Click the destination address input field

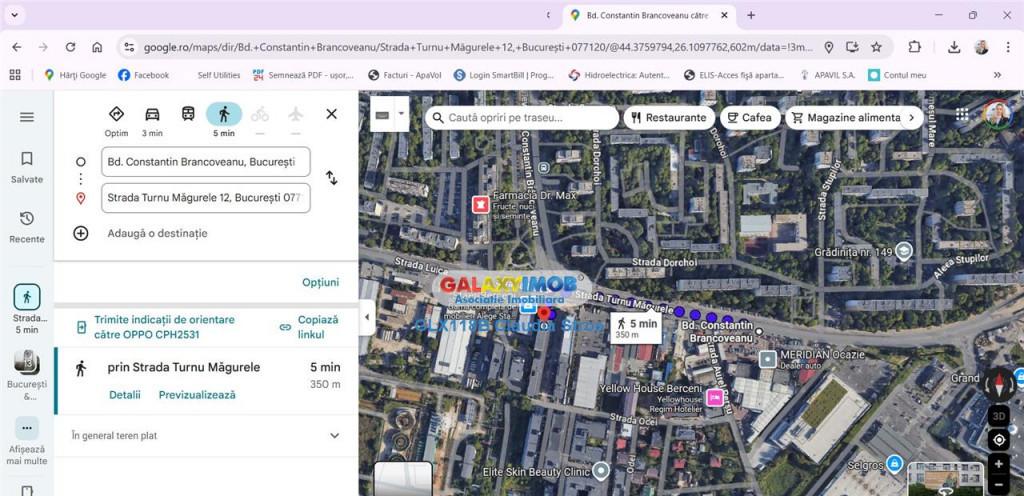click(205, 198)
